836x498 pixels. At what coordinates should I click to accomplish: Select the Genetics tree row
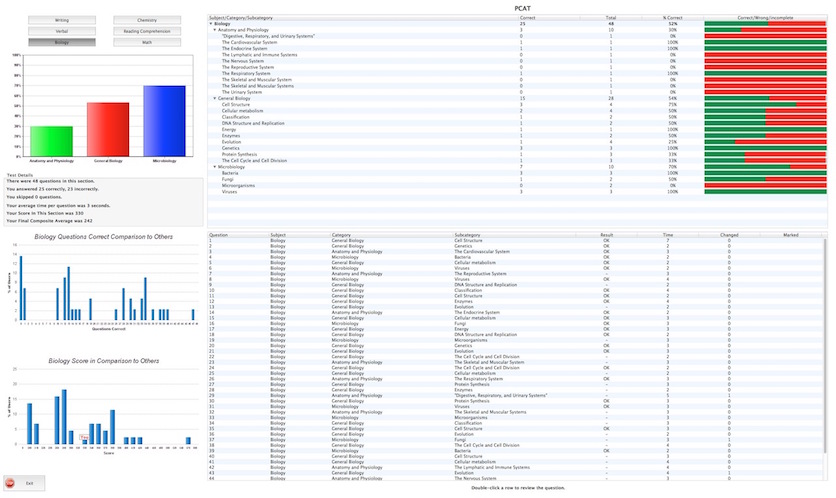pyautogui.click(x=517, y=148)
